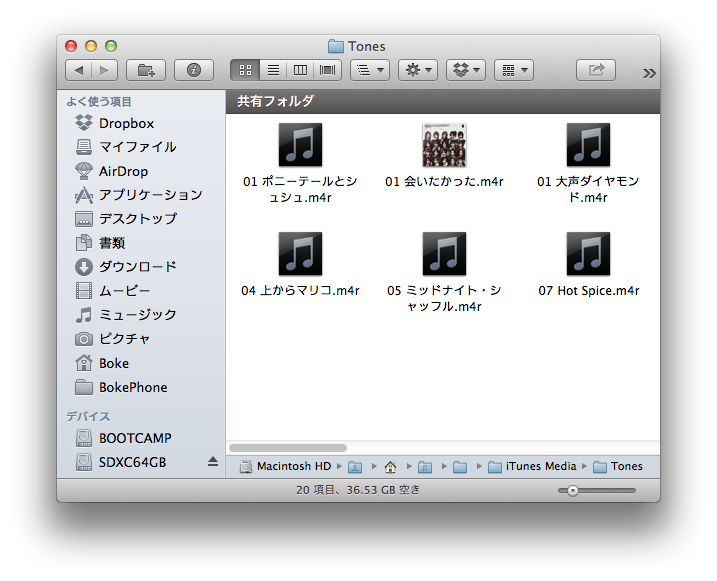Click the Share toolbar button

tap(596, 70)
